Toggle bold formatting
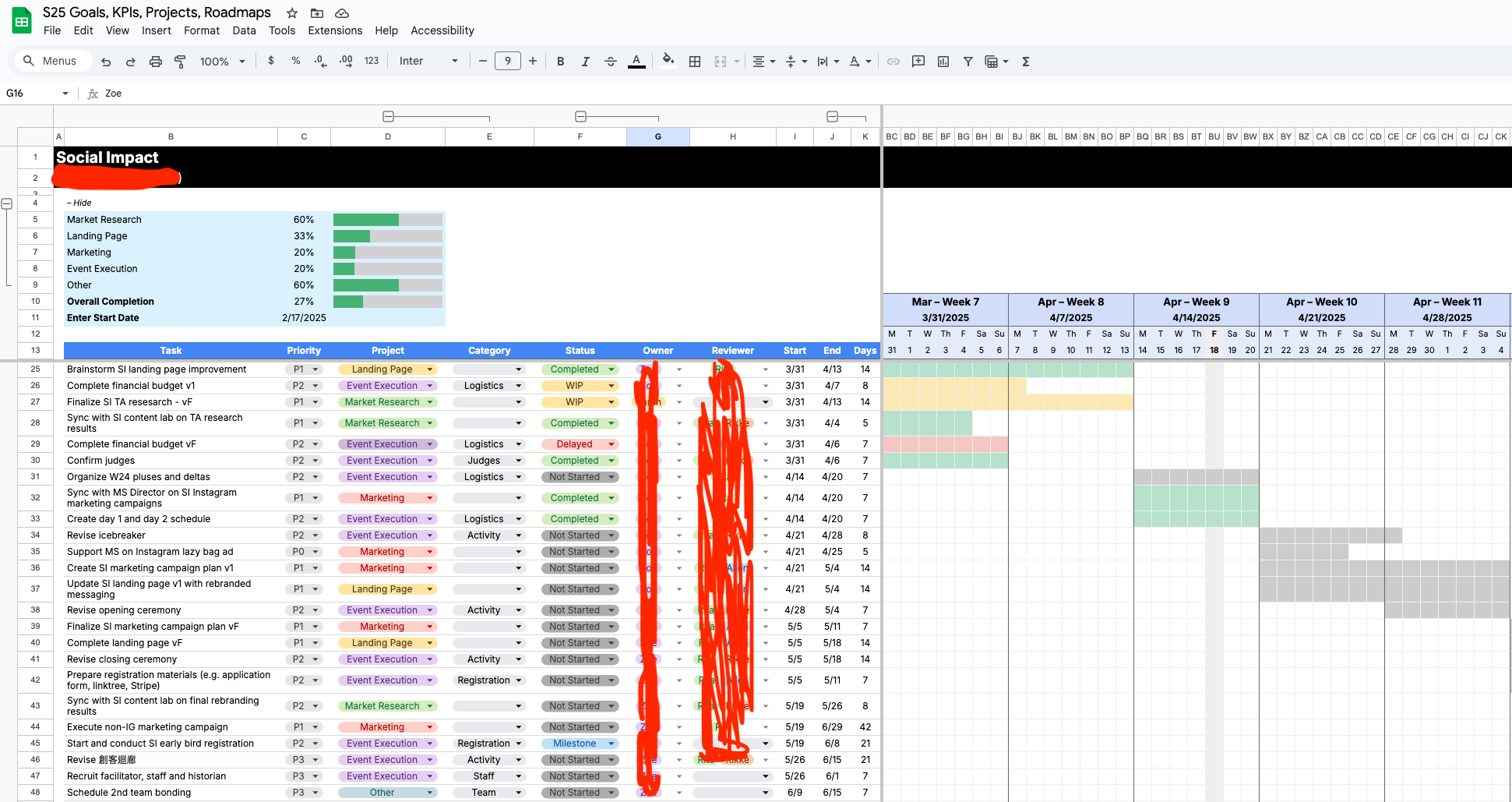 click(x=560, y=61)
